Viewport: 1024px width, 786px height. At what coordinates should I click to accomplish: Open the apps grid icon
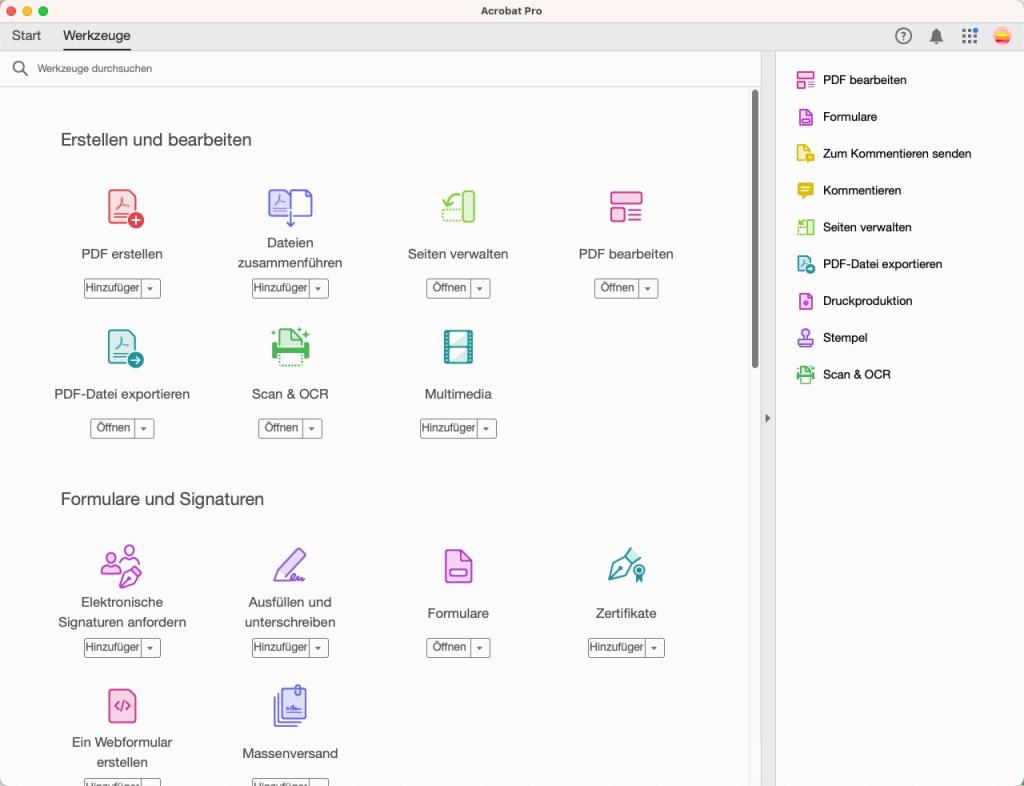click(x=969, y=35)
